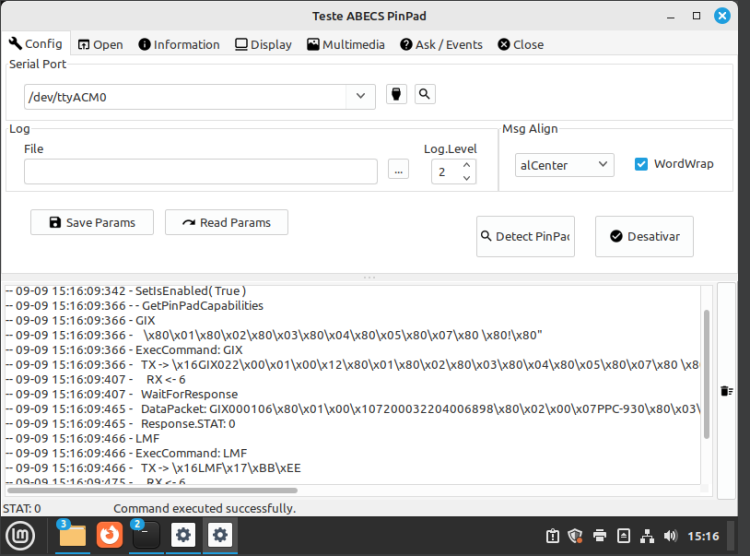
Task: Click the volume speaker tray icon
Action: (671, 536)
